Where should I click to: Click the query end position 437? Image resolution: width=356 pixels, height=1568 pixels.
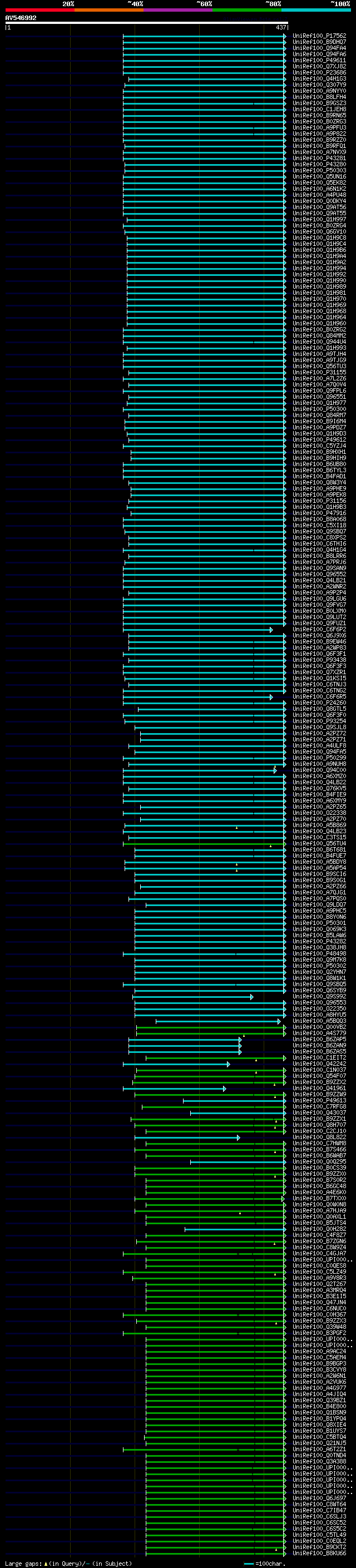click(x=280, y=27)
